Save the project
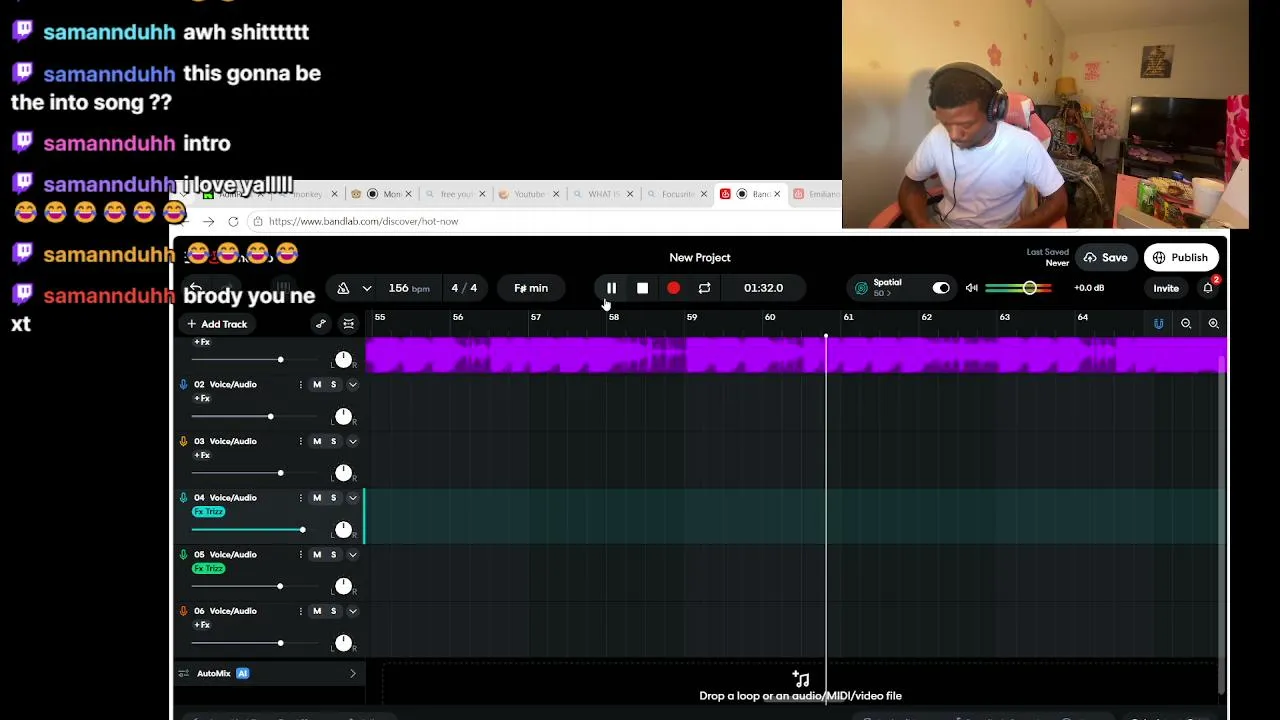Viewport: 1280px width, 720px height. tap(1106, 258)
